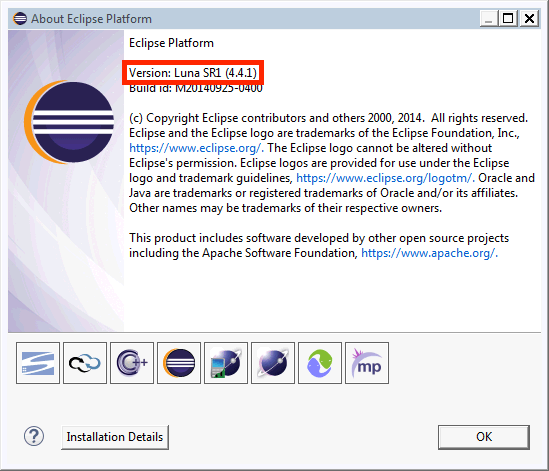Click the Eclipse Platform feature icon
The width and height of the screenshot is (549, 471).
[x=179, y=363]
